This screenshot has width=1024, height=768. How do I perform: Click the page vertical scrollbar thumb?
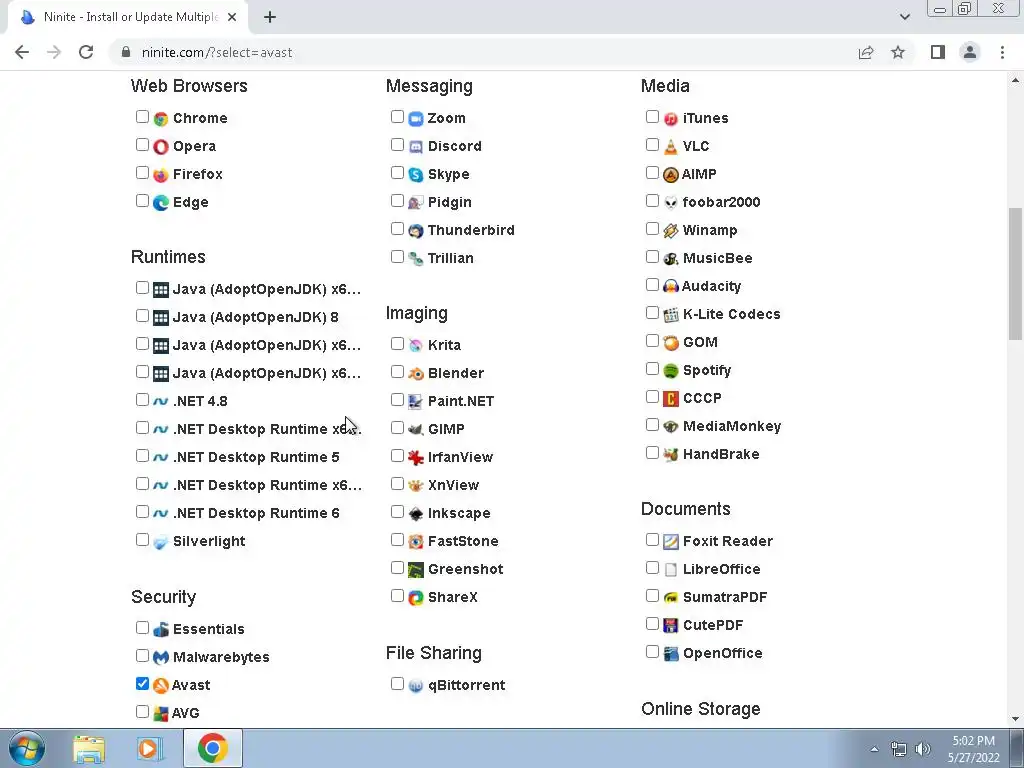tap(1015, 274)
